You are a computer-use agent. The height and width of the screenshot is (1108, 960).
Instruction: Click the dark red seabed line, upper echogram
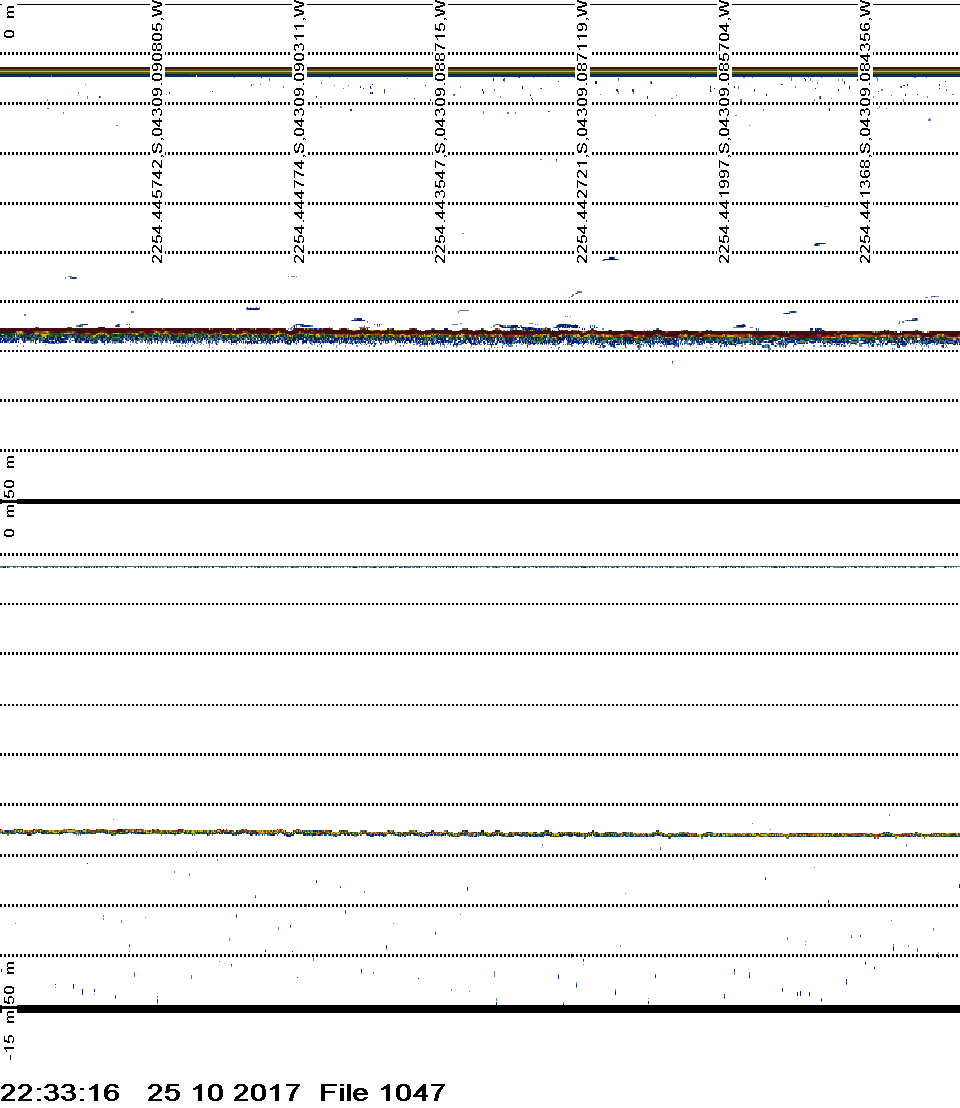pyautogui.click(x=480, y=331)
